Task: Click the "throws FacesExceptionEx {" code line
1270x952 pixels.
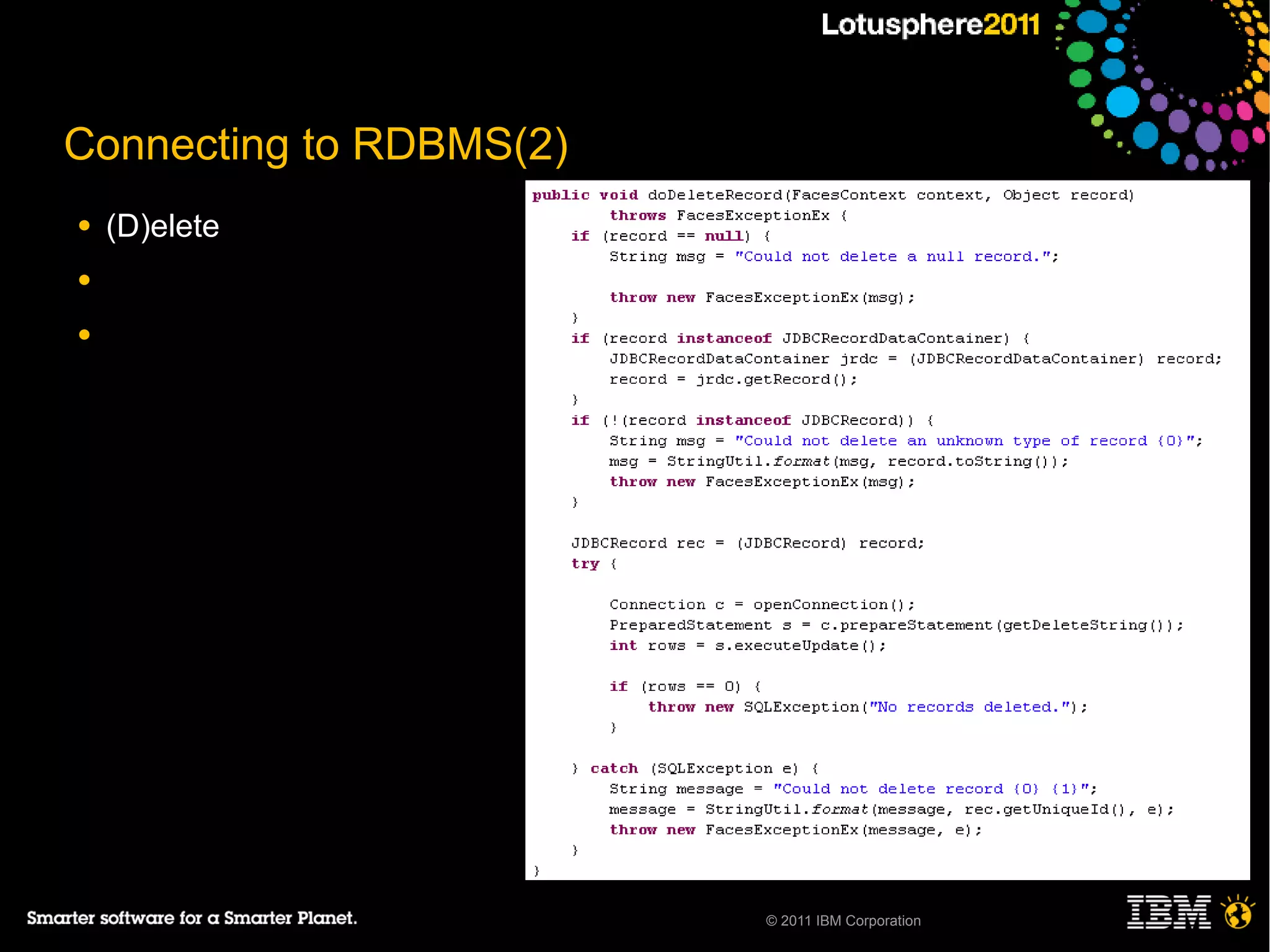Action: [x=729, y=216]
